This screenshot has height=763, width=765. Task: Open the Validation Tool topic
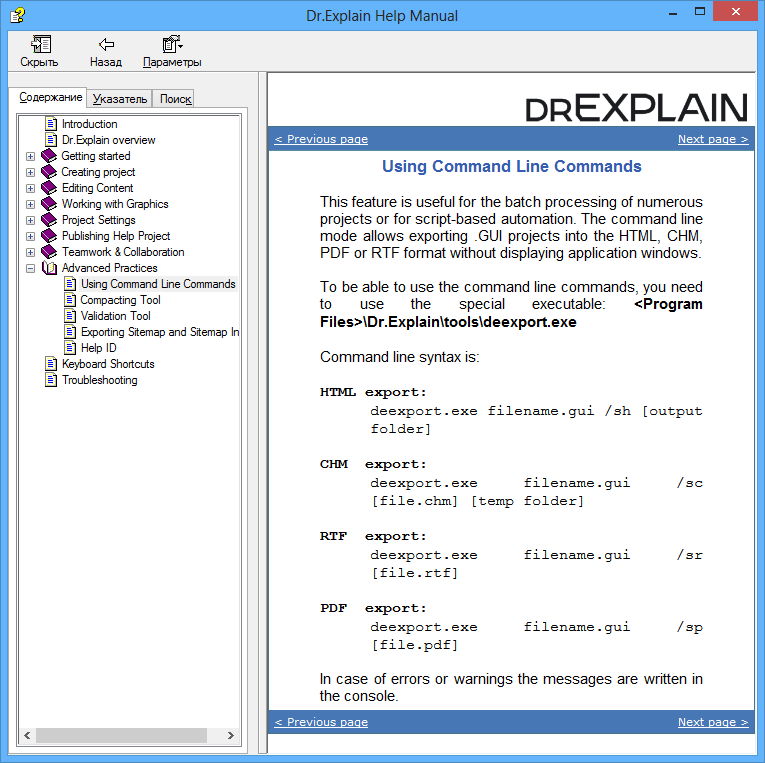(116, 316)
